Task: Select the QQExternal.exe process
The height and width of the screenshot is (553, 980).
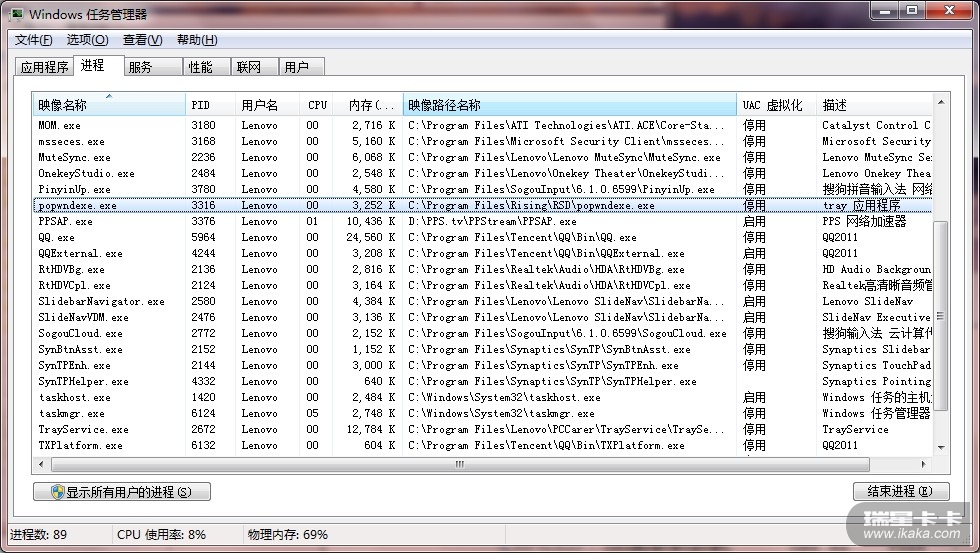Action: coord(482,253)
